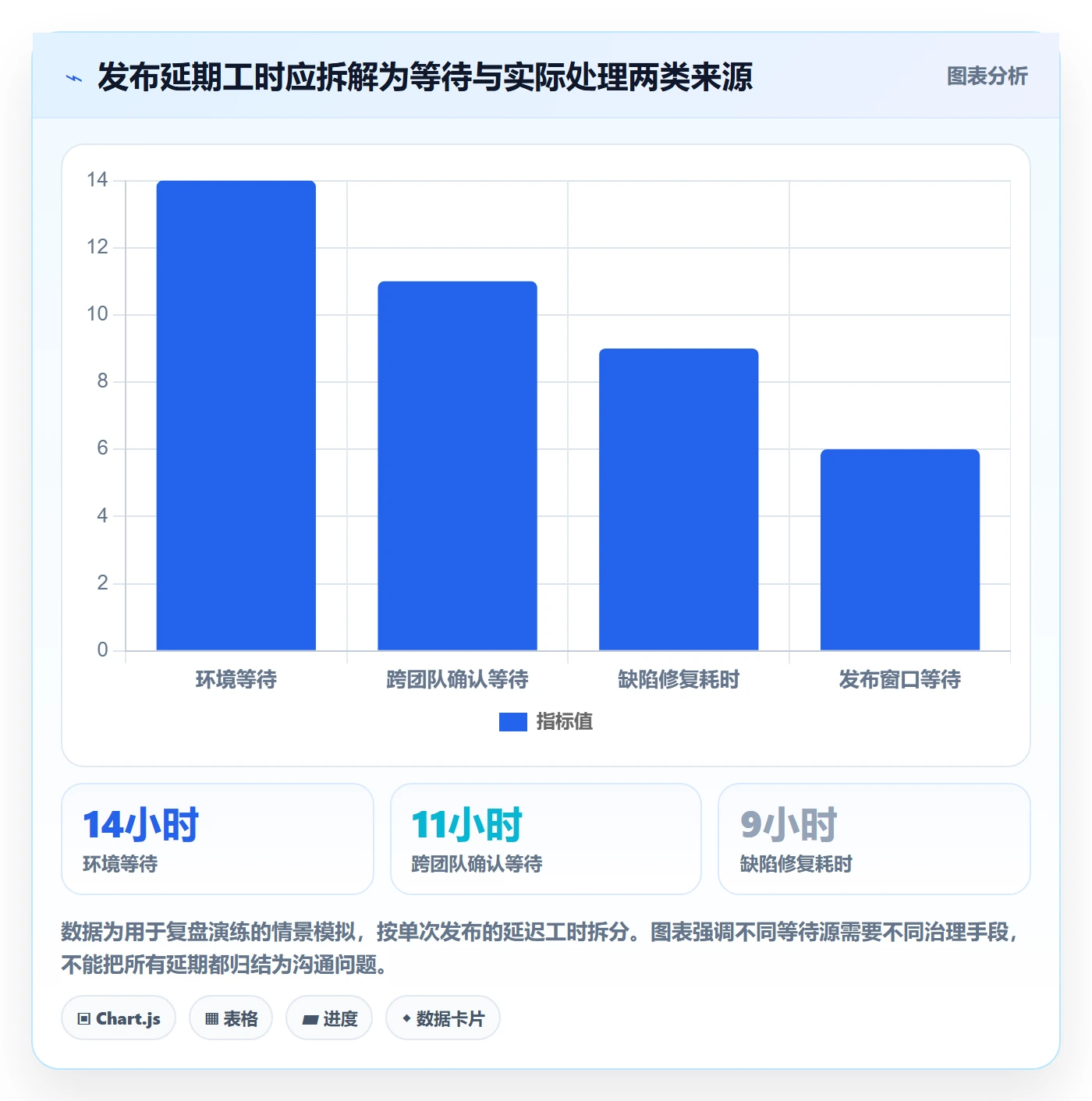Click the Chart.js tag chip

click(119, 1018)
